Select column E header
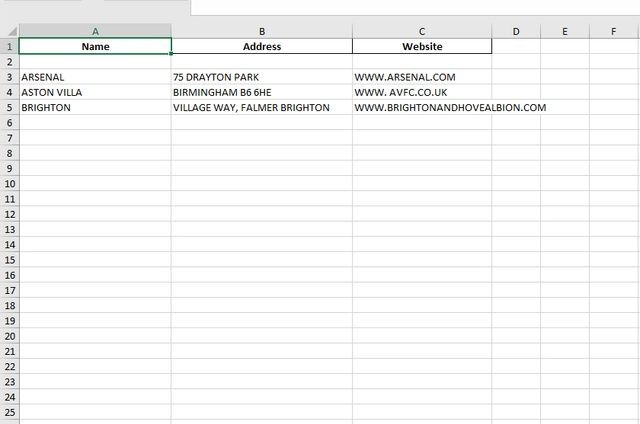Image resolution: width=640 pixels, height=424 pixels. point(565,31)
